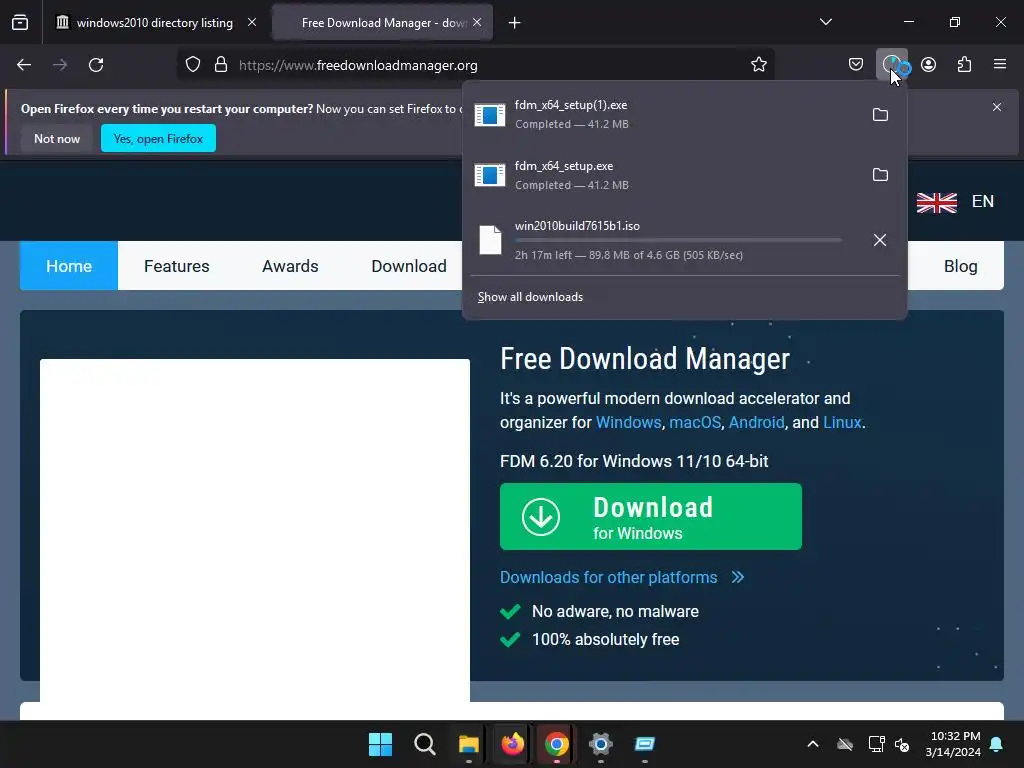
Task: Open the Blog menu item
Action: (960, 266)
